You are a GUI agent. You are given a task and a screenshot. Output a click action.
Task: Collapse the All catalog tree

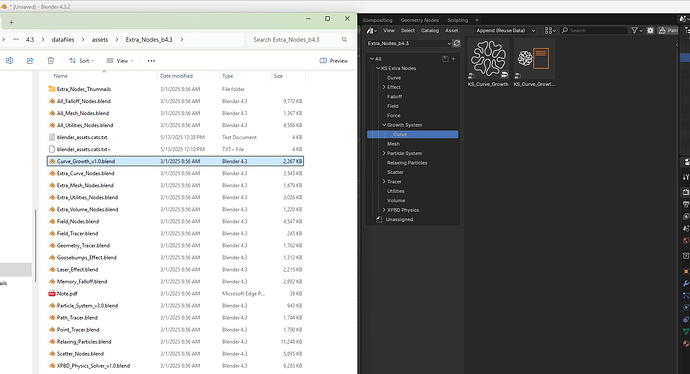click(x=372, y=59)
